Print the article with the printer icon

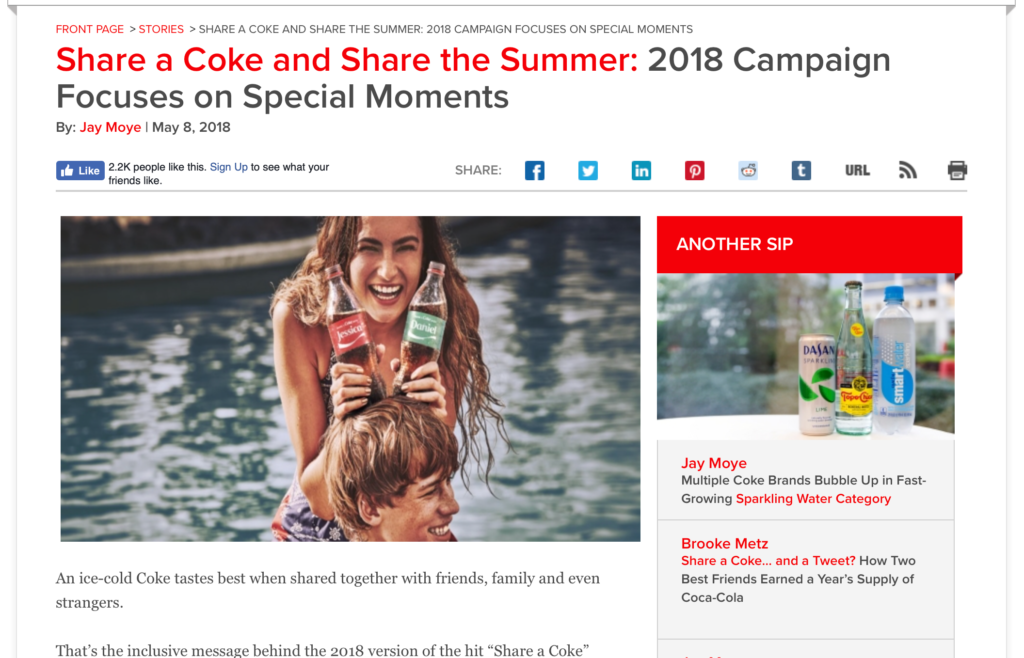(x=957, y=170)
